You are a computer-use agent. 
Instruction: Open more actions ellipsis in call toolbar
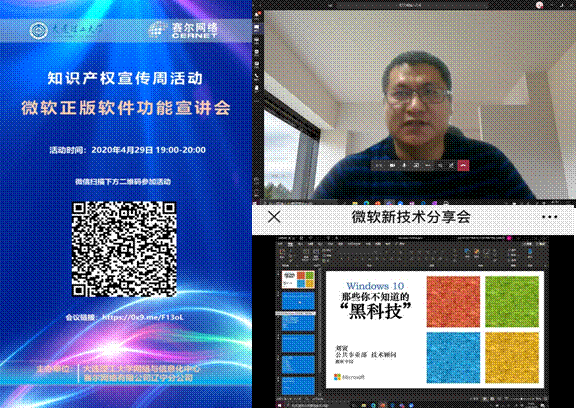click(428, 165)
